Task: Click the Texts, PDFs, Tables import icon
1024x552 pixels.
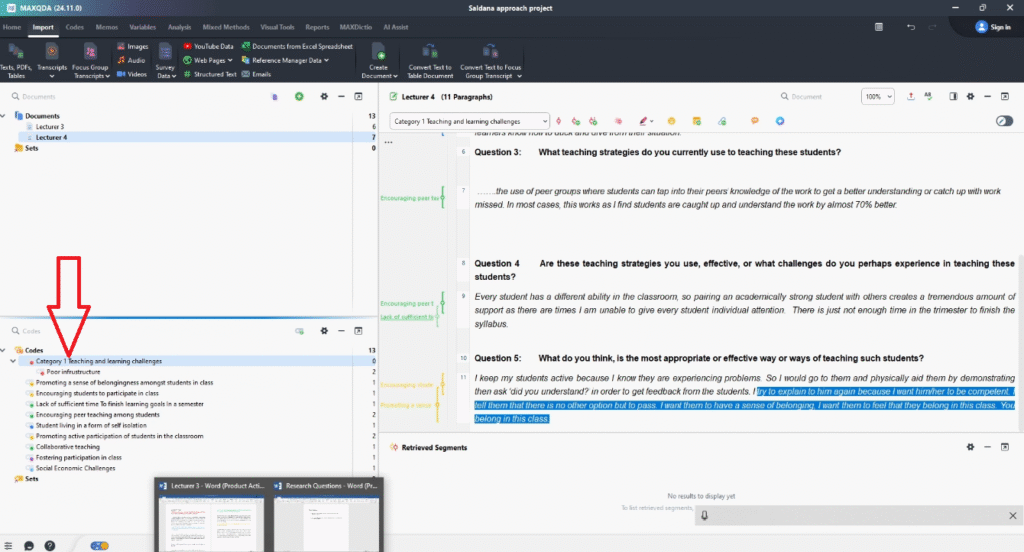Action: tap(14, 52)
